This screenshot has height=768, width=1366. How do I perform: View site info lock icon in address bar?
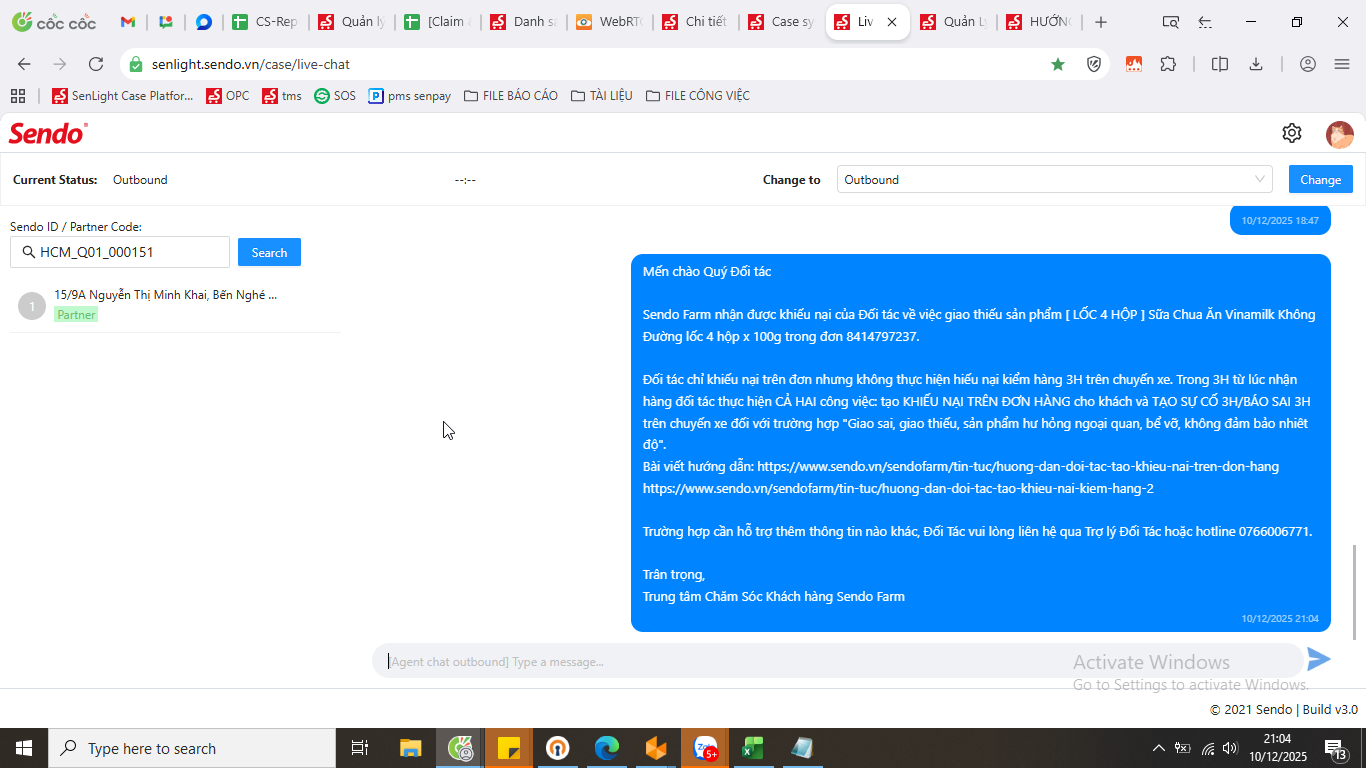136,64
